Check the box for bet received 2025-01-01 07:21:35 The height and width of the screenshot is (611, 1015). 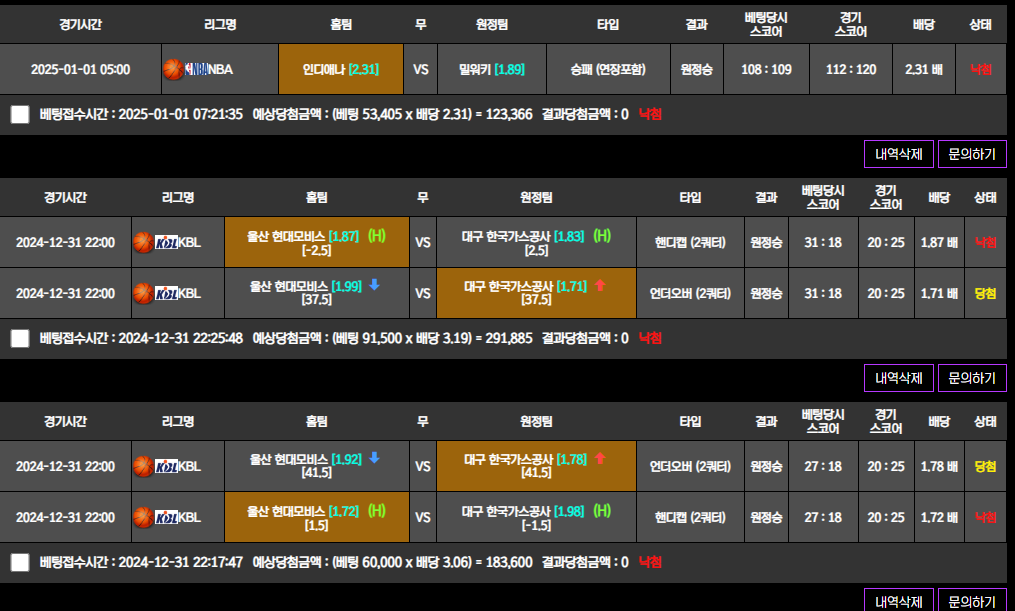coord(20,114)
